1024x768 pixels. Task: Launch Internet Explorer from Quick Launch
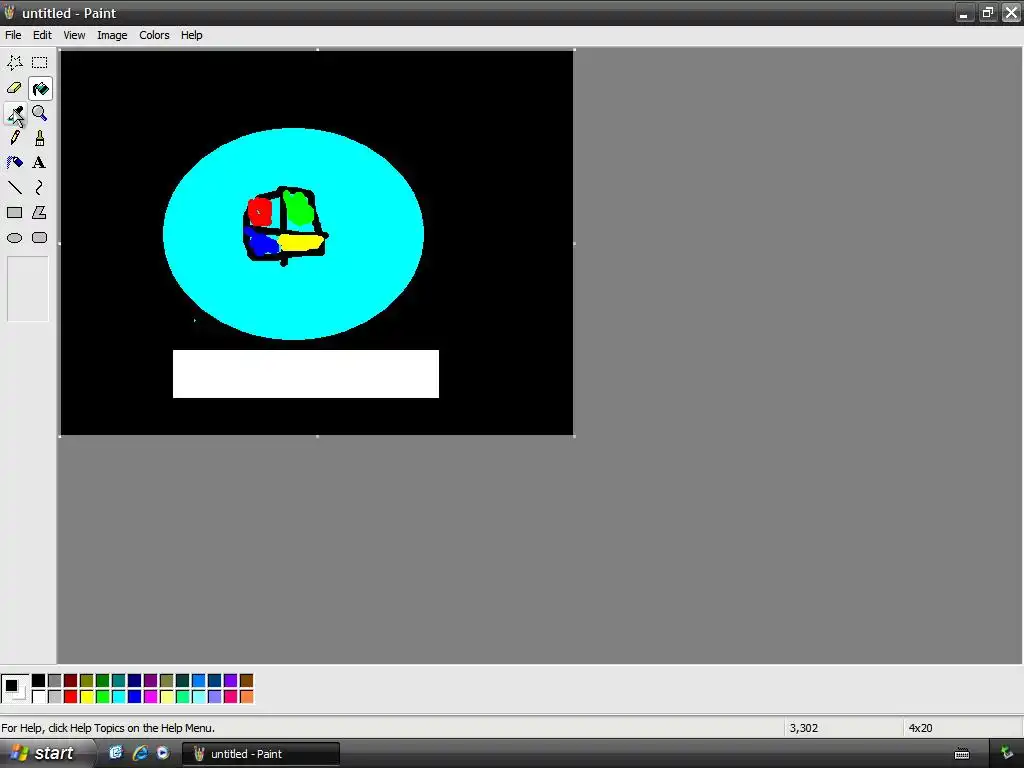coord(140,753)
